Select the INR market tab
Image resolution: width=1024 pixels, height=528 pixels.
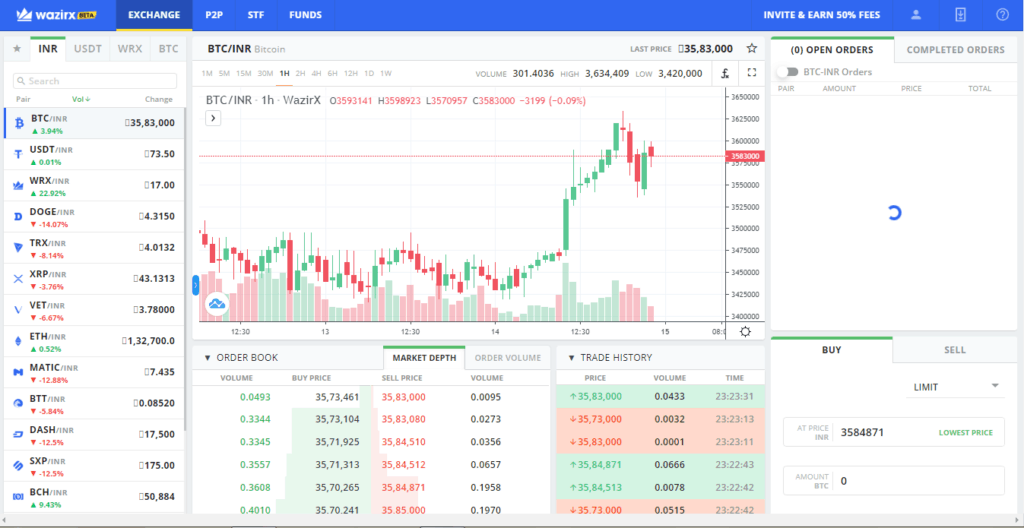(x=48, y=49)
